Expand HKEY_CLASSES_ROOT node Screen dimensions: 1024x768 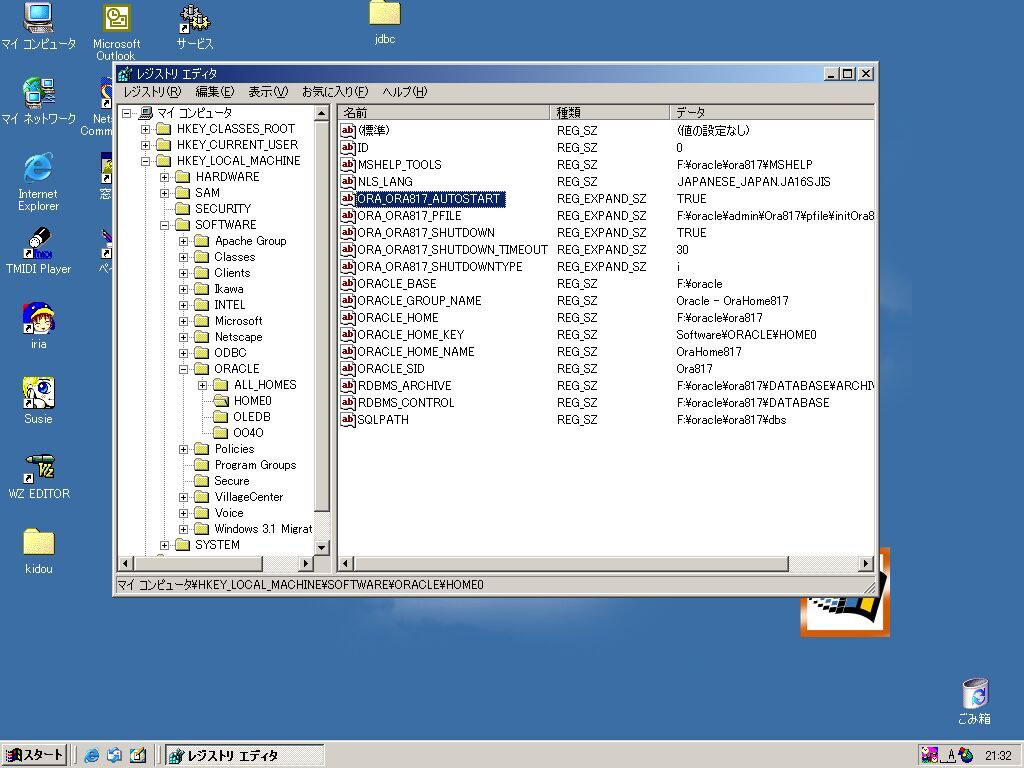(x=146, y=129)
